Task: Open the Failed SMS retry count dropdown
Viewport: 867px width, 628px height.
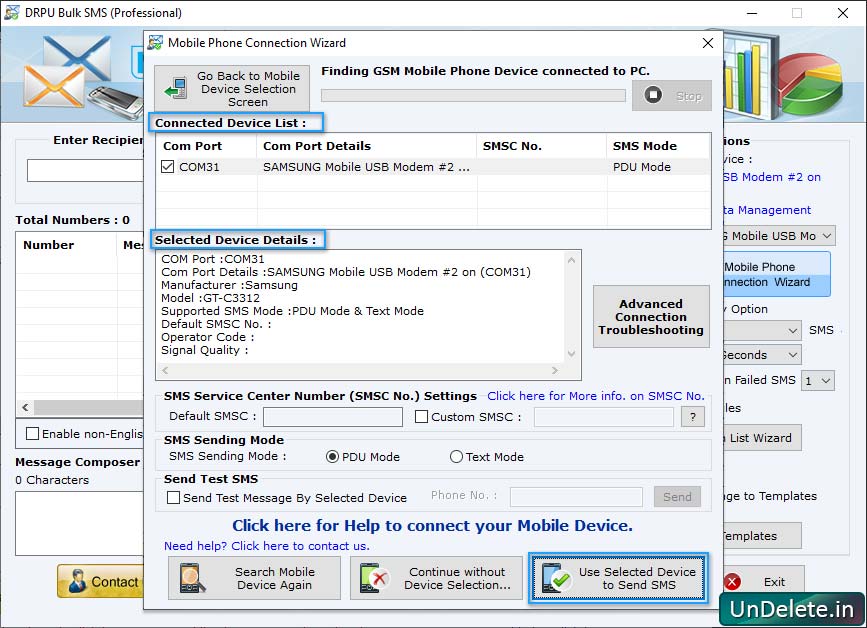Action: pyautogui.click(x=818, y=380)
